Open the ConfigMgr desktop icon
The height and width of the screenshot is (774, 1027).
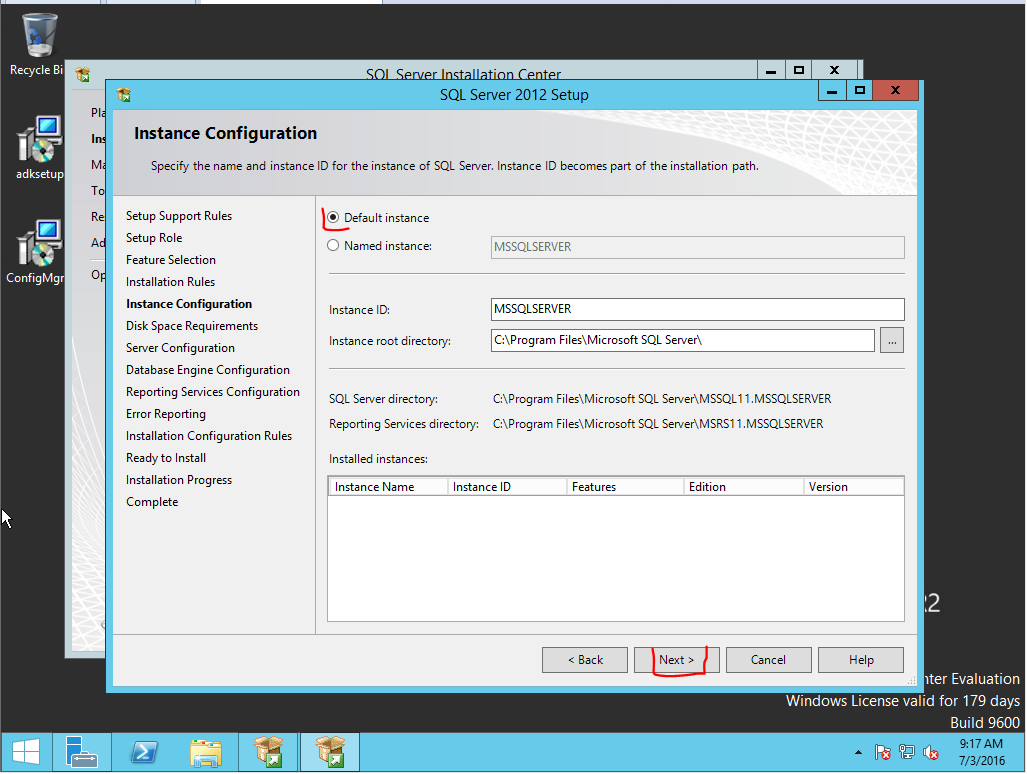(35, 251)
